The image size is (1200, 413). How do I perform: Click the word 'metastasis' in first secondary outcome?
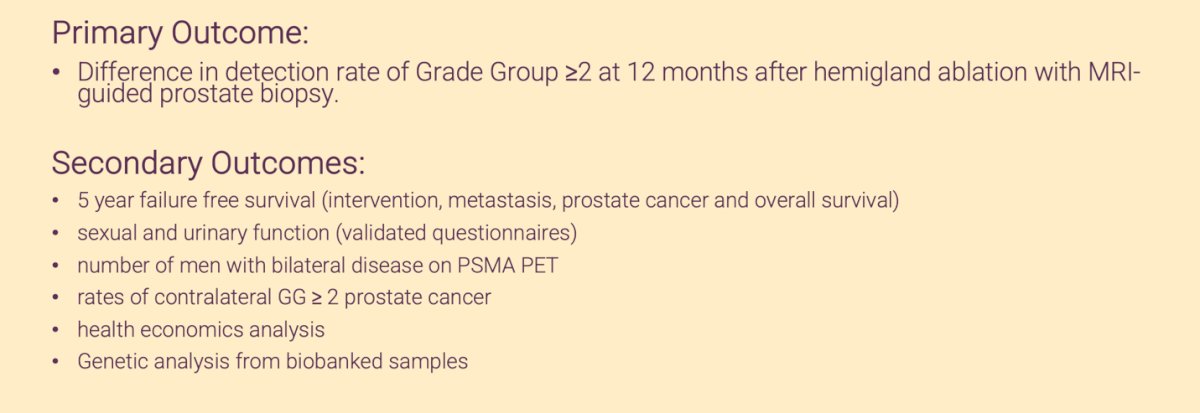click(501, 201)
